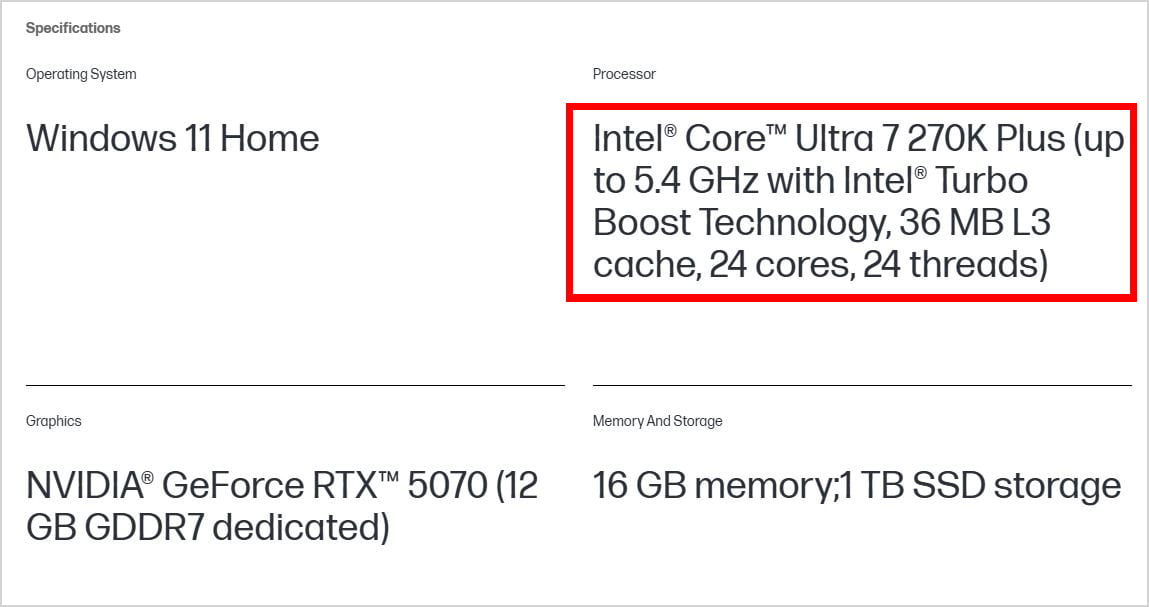This screenshot has width=1149, height=607.
Task: Click the GB GDDR7 dedicated text
Action: (x=207, y=527)
